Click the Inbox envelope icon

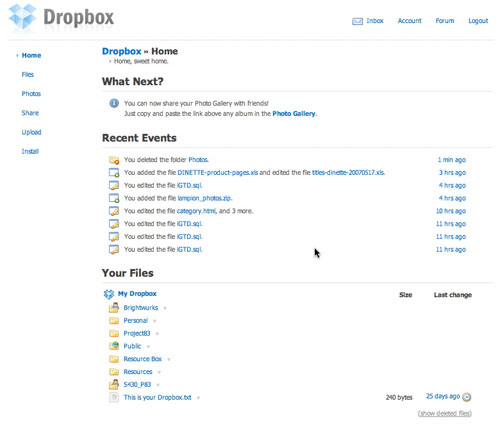(357, 21)
